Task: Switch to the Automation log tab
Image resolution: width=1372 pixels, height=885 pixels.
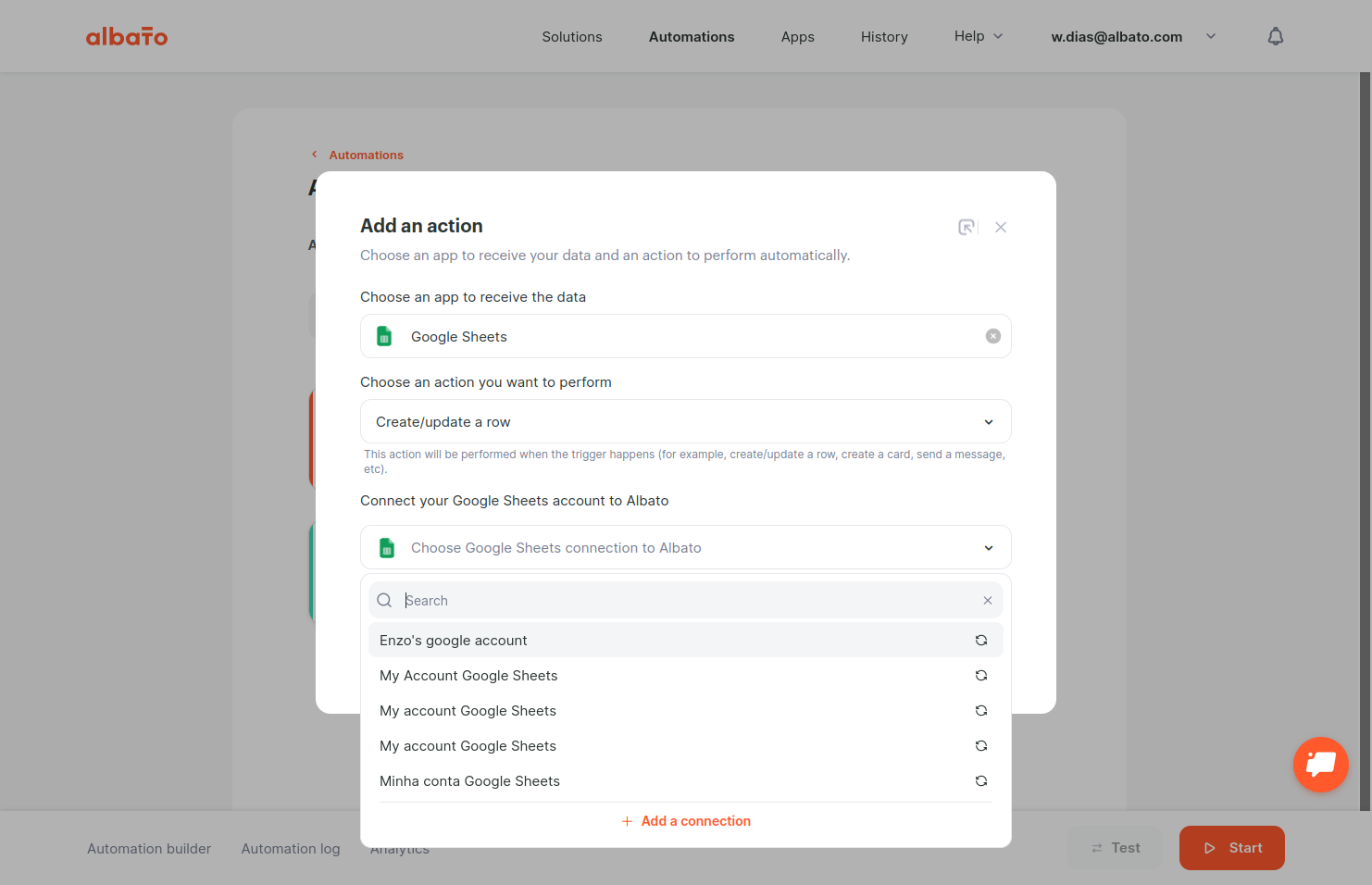Action: click(x=291, y=849)
